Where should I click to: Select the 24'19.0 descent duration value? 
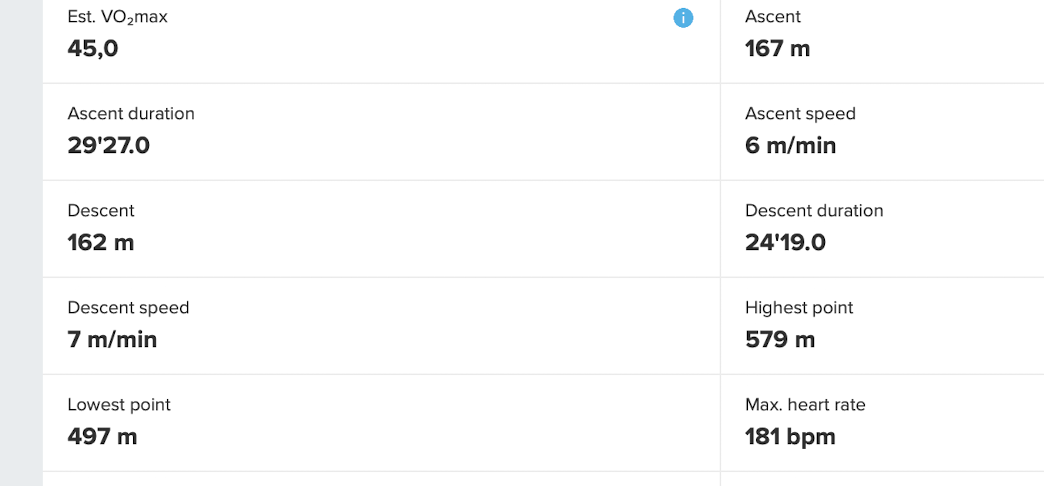pos(785,243)
